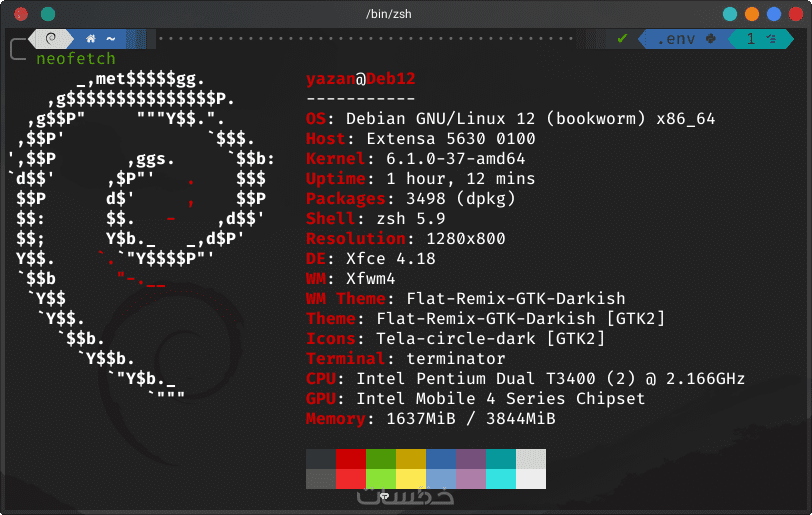
Task: Click the home icon in the prompt bar
Action: coord(91,38)
